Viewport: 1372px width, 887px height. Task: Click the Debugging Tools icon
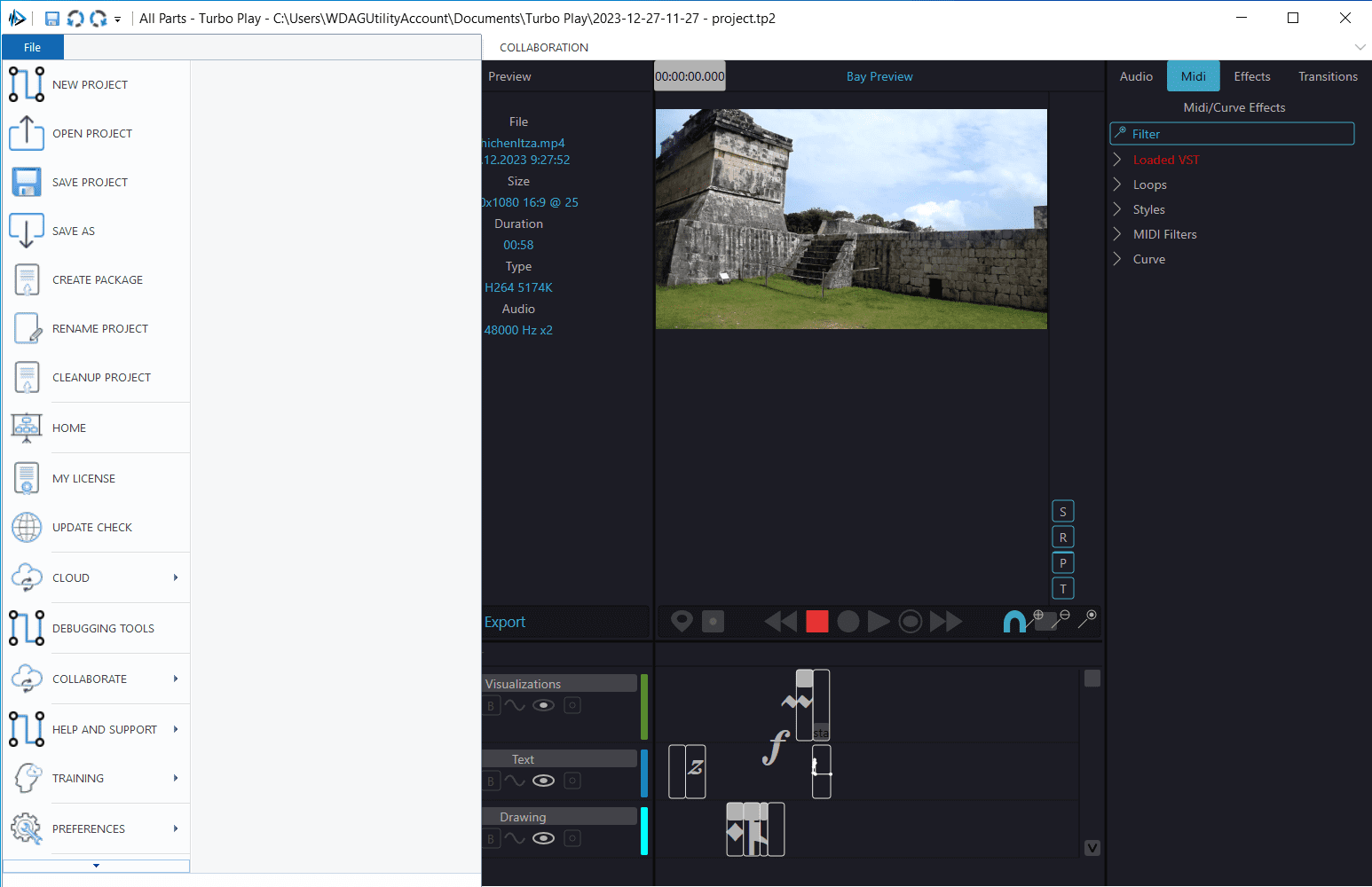coord(27,628)
